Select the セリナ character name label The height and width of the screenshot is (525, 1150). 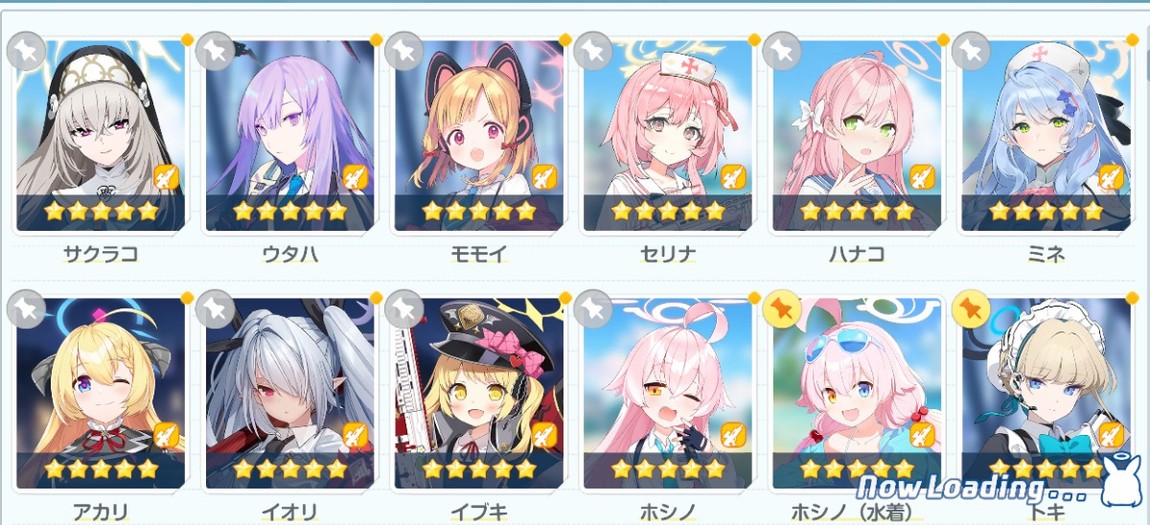[x=667, y=255]
